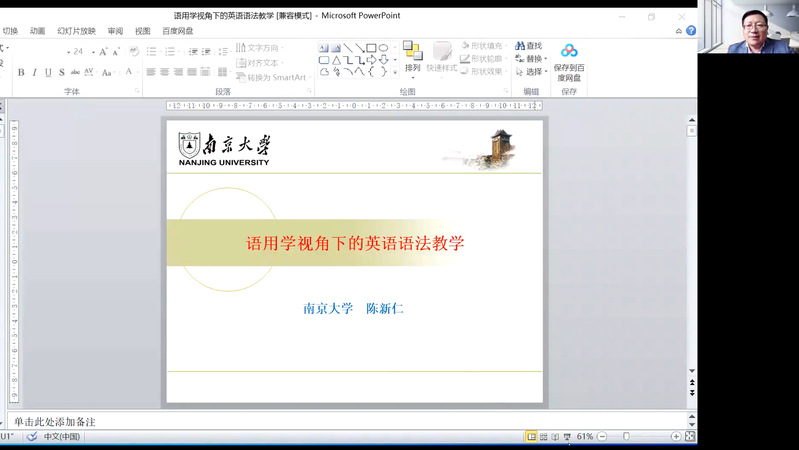Decrease list indent level

click(x=193, y=51)
